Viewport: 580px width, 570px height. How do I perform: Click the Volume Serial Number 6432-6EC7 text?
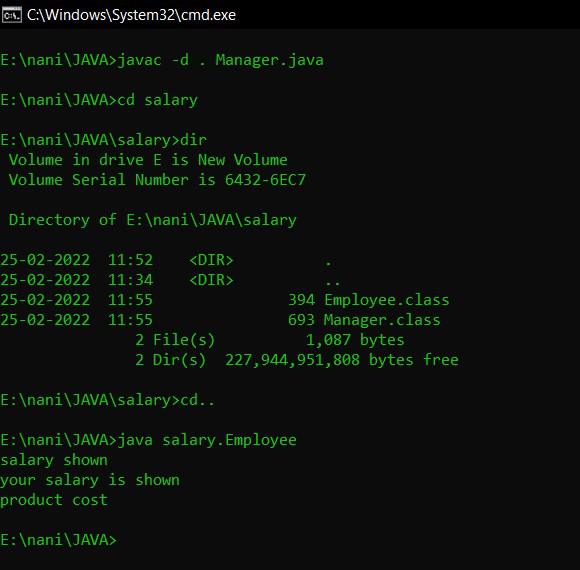point(157,180)
